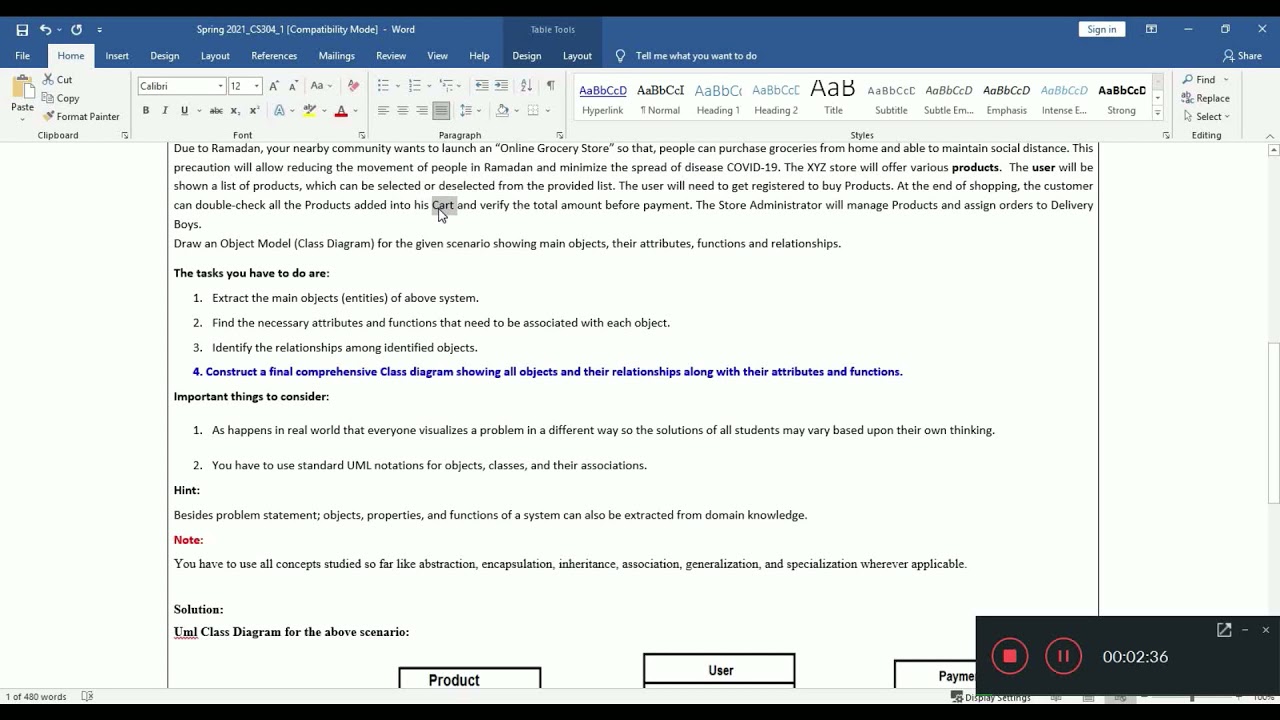Viewport: 1280px width, 720px height.
Task: Cut the selected text
Action: point(57,79)
